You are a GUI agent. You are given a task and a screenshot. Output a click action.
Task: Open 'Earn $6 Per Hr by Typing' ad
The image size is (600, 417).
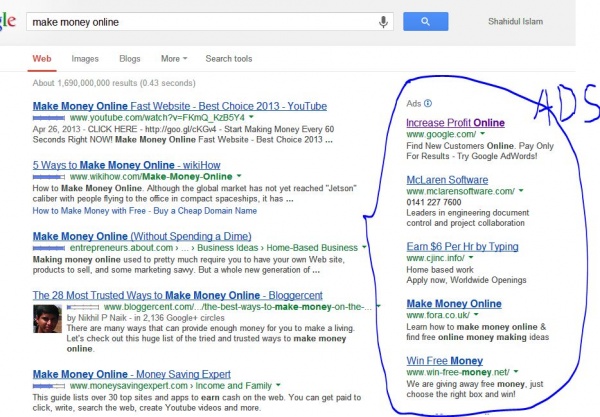[462, 247]
